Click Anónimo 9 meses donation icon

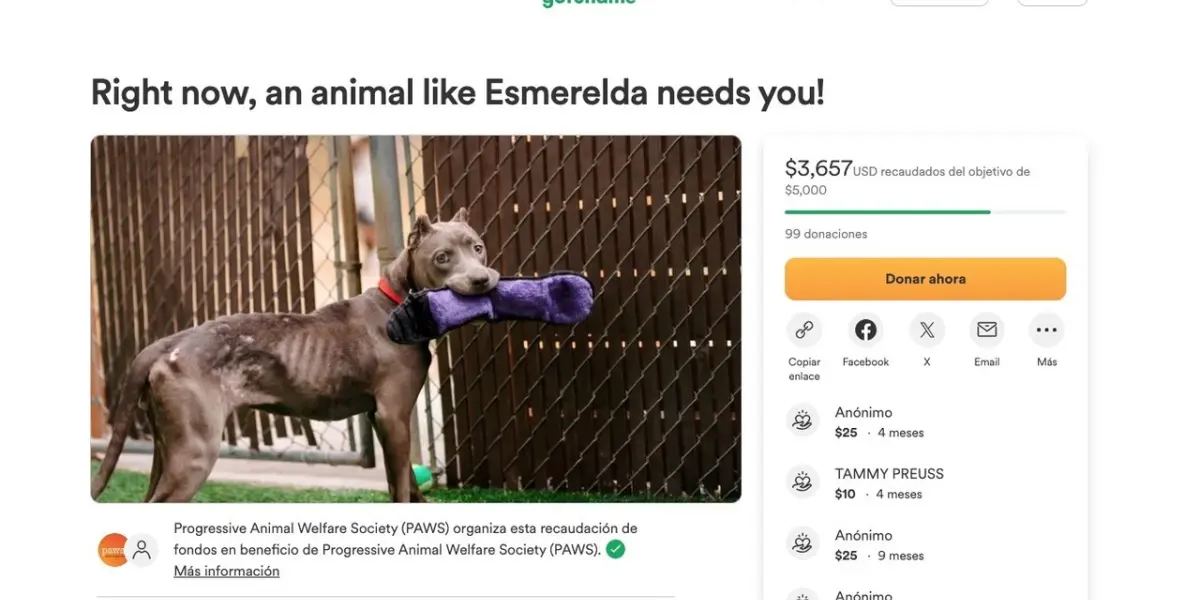802,545
